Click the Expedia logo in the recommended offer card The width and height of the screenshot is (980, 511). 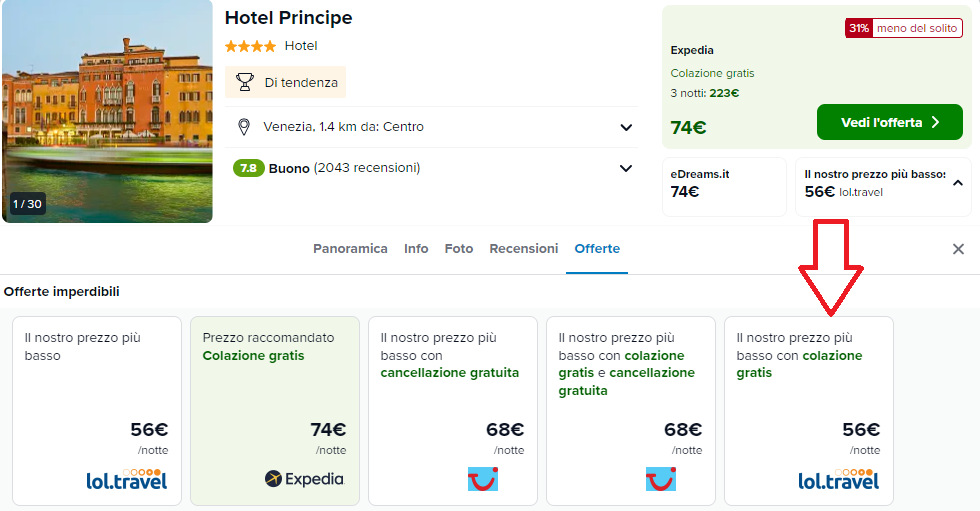click(x=304, y=479)
